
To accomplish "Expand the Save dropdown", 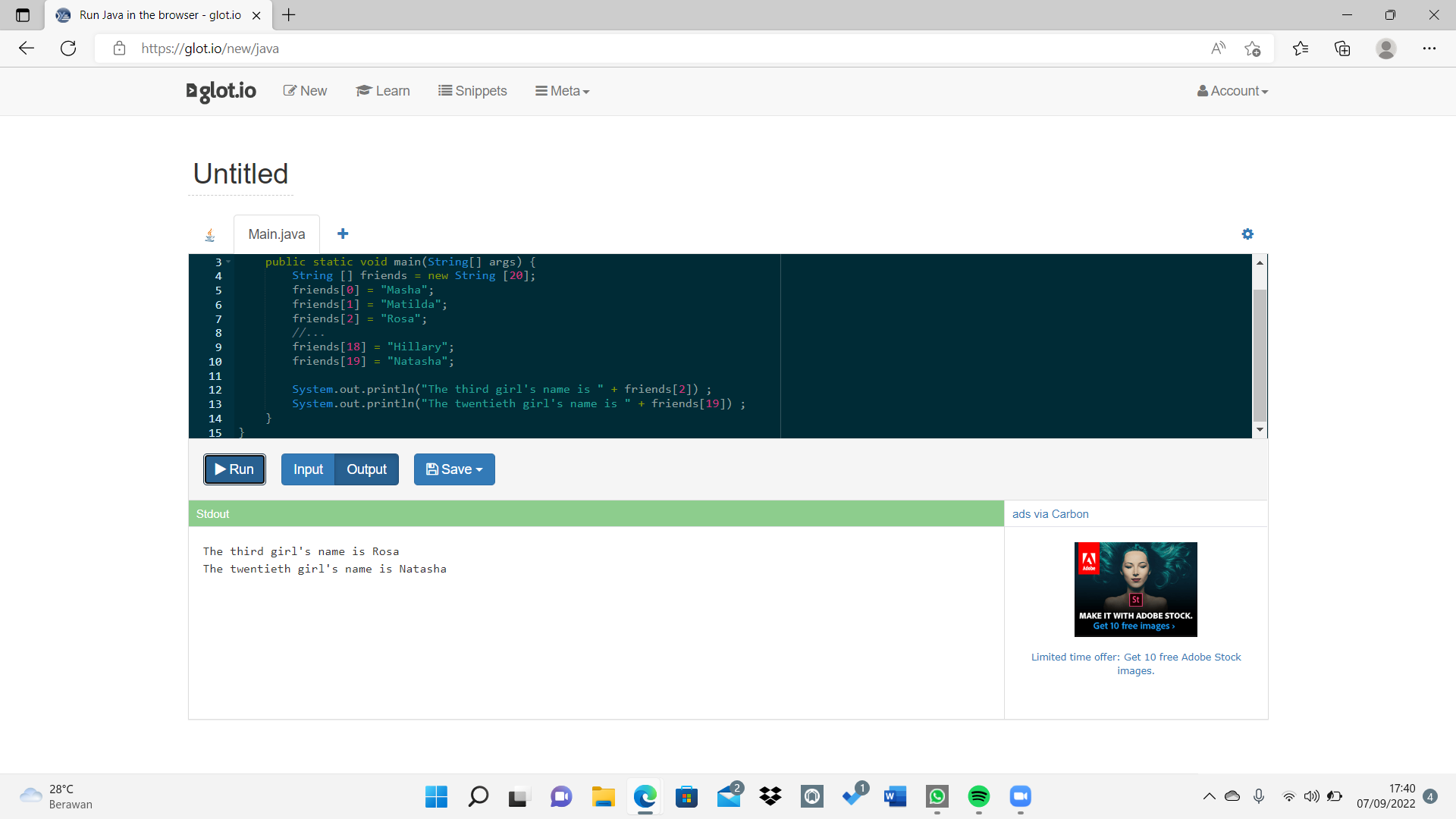I will point(453,469).
